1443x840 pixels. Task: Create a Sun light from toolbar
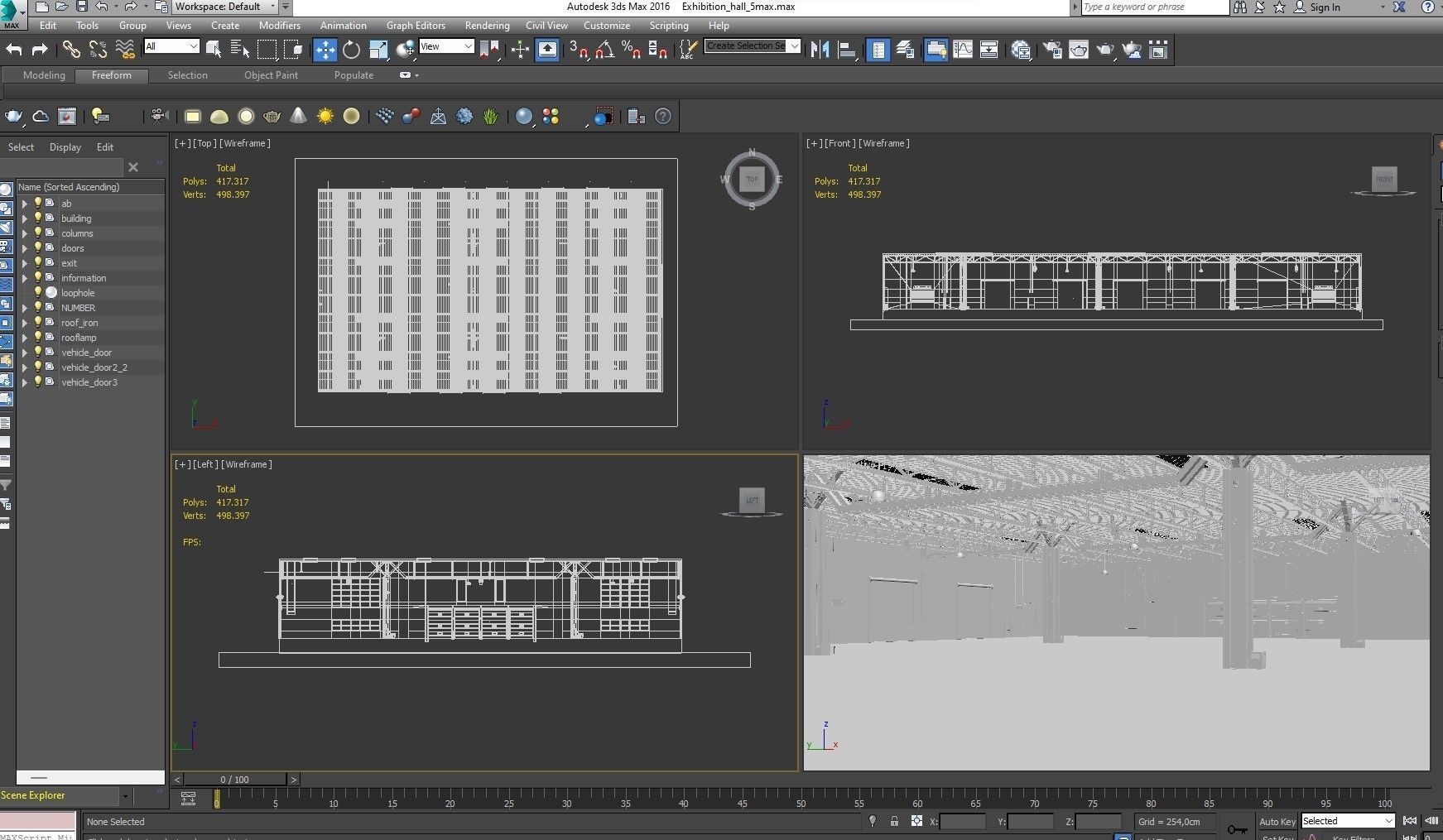[x=325, y=117]
